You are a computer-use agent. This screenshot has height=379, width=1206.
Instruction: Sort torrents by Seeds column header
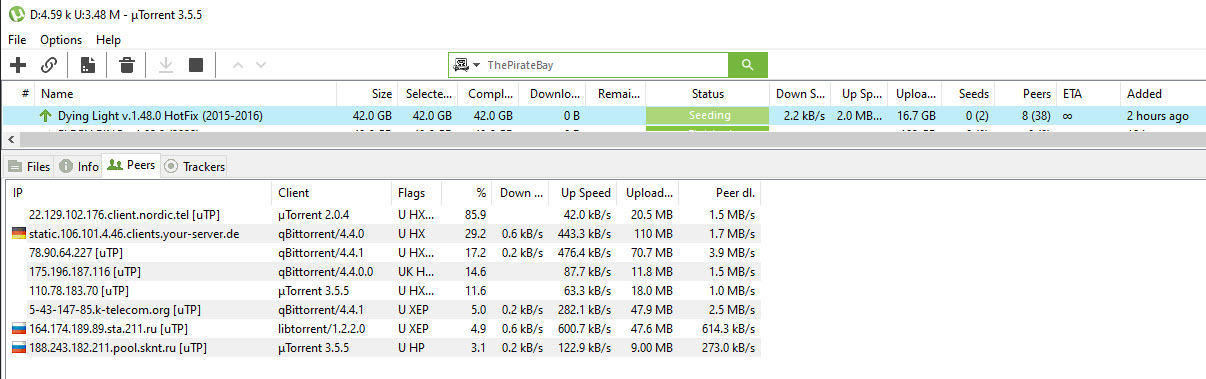[x=973, y=94]
